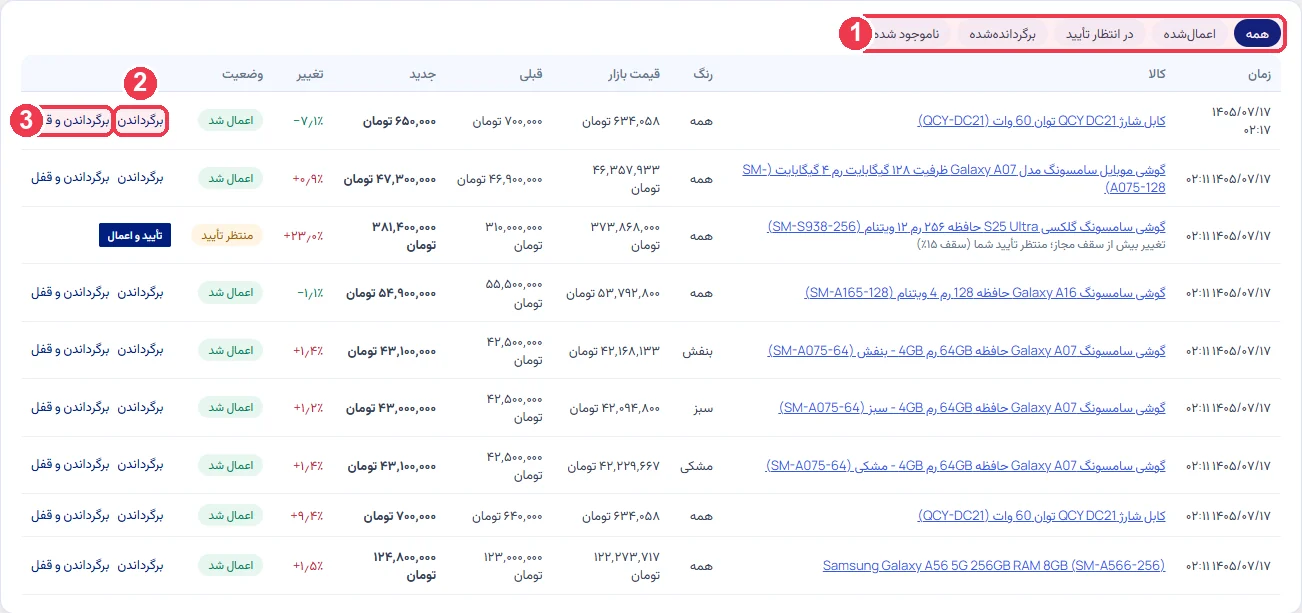The height and width of the screenshot is (613, 1302).
Task: Click برگرداندن in the Galaxy A56 row
Action: coord(140,565)
